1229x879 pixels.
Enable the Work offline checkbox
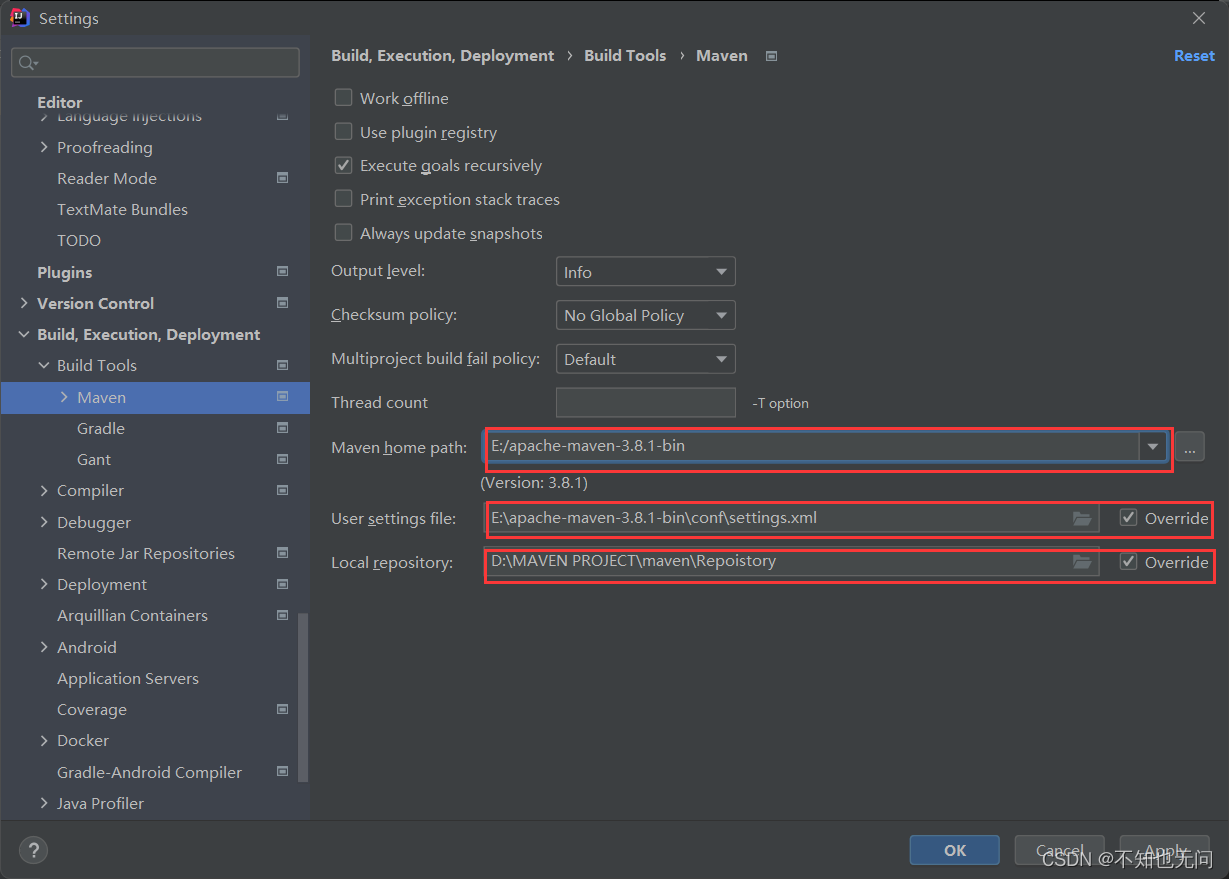pos(343,98)
